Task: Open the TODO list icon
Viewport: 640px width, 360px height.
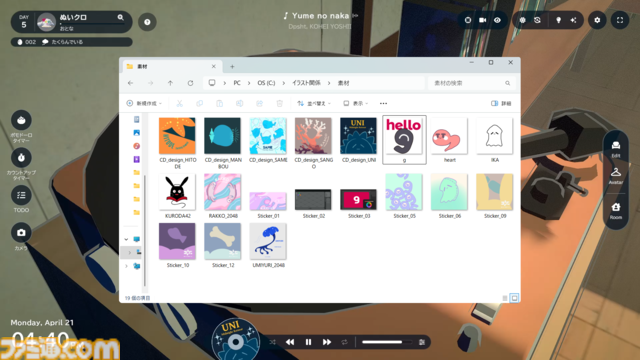Action: click(21, 196)
